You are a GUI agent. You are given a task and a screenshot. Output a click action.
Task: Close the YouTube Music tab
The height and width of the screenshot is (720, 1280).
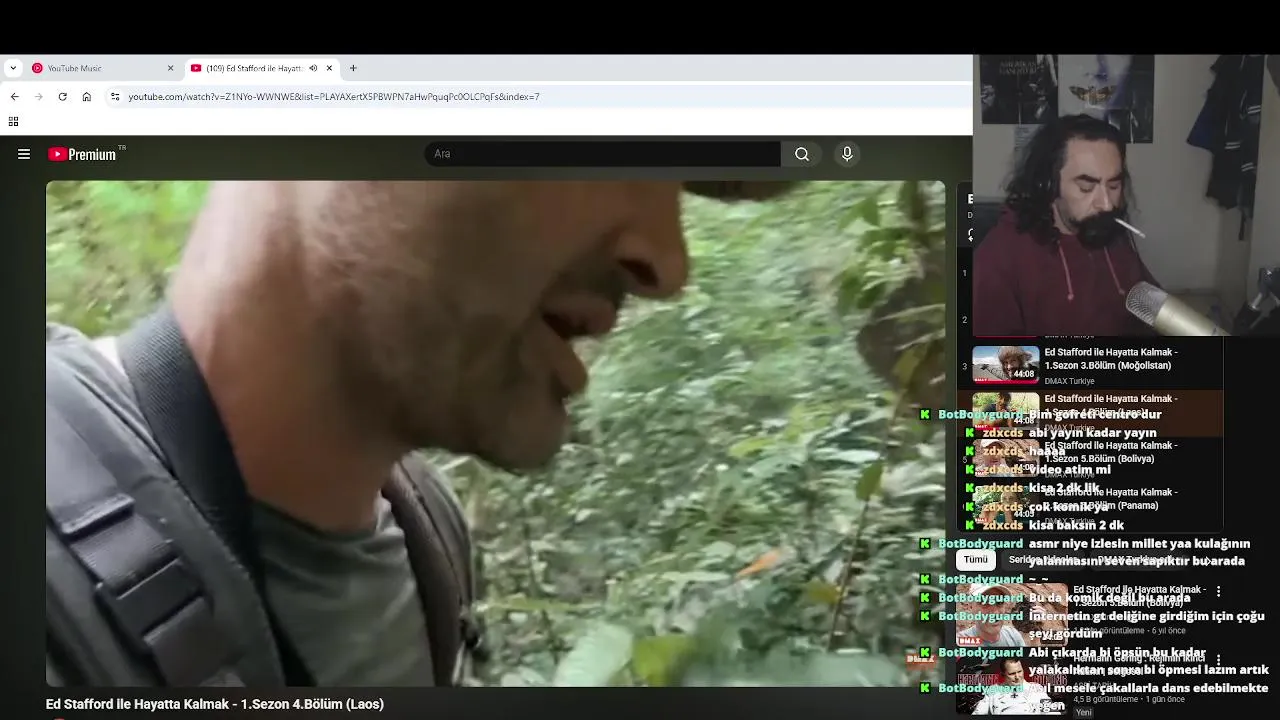tap(170, 68)
